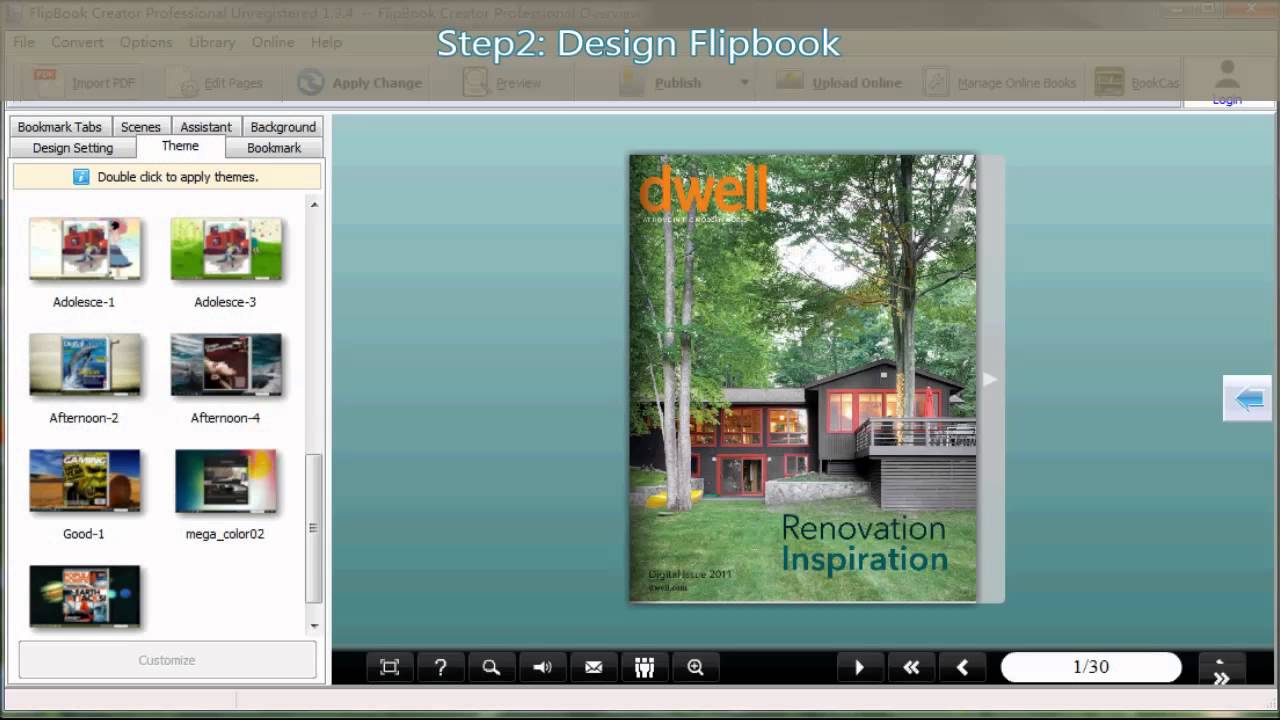
Task: Flip to next page with white arrow
Action: (x=989, y=379)
